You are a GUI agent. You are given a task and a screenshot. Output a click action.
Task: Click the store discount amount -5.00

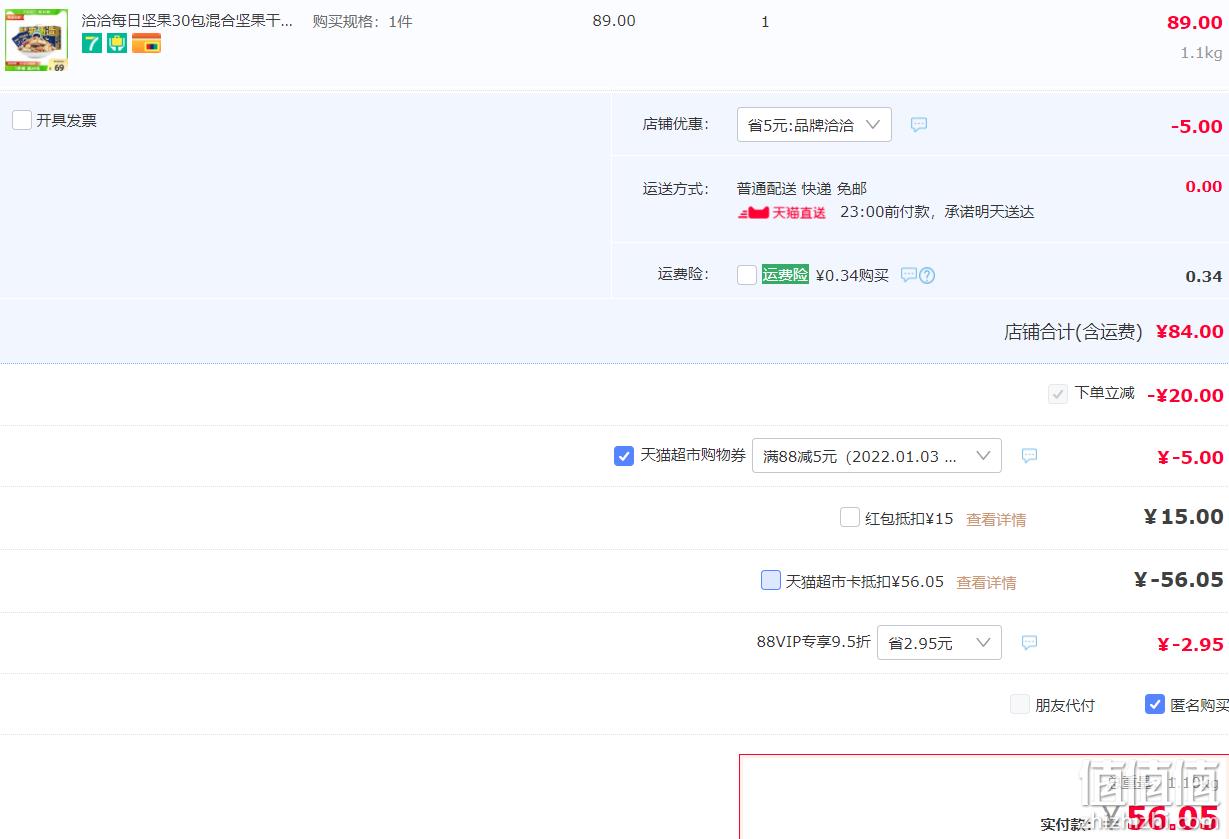[1197, 126]
